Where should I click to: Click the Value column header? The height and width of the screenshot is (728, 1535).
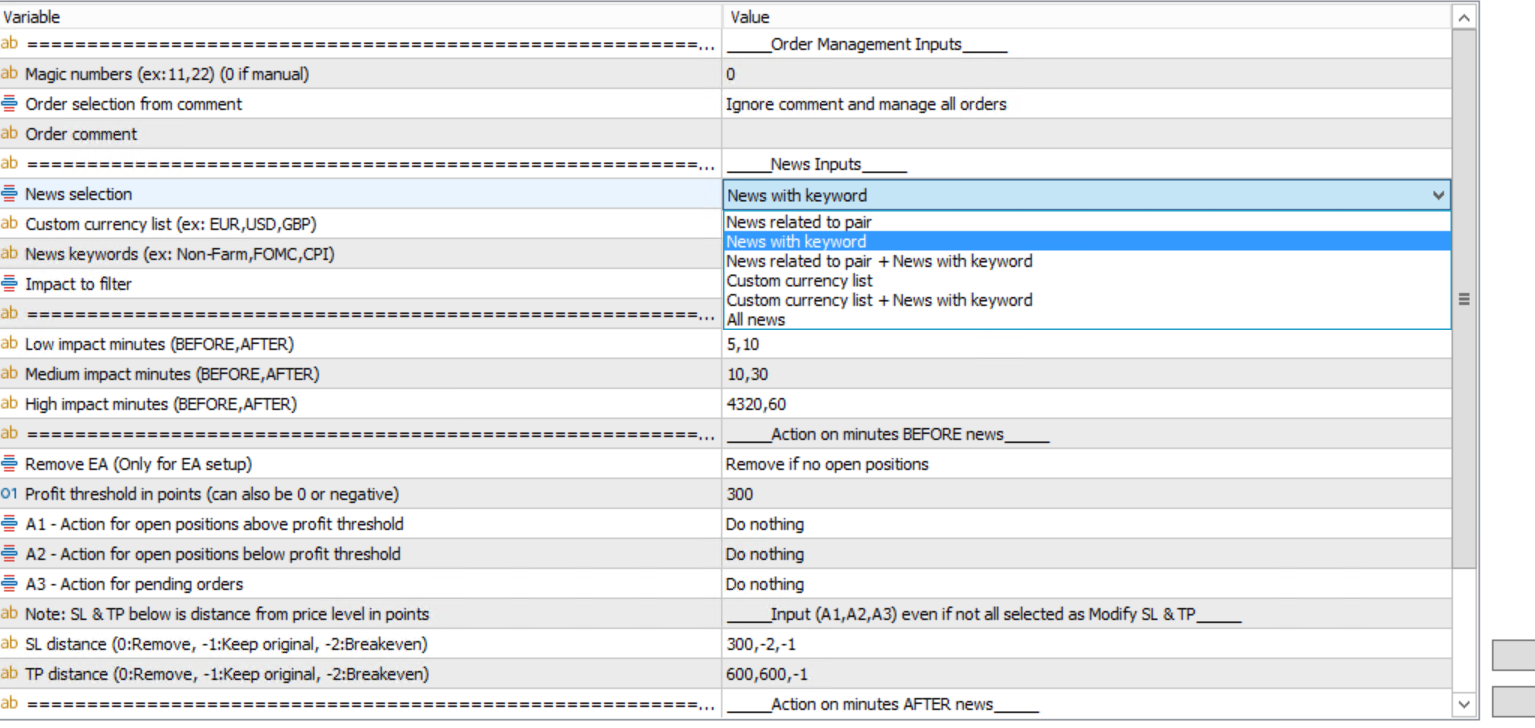(1087, 17)
